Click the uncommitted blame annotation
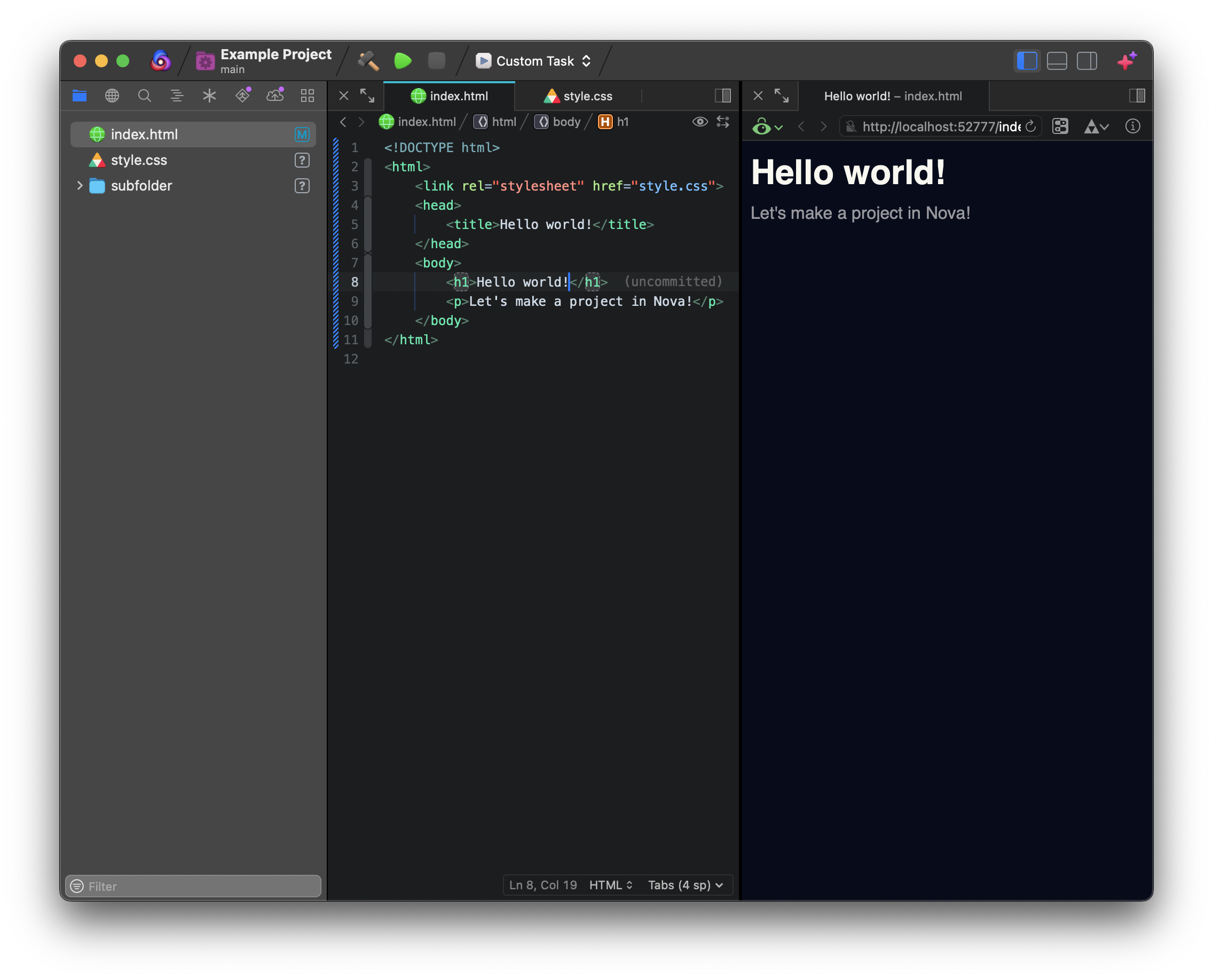Screen dimensions: 1213x980 coord(673,282)
